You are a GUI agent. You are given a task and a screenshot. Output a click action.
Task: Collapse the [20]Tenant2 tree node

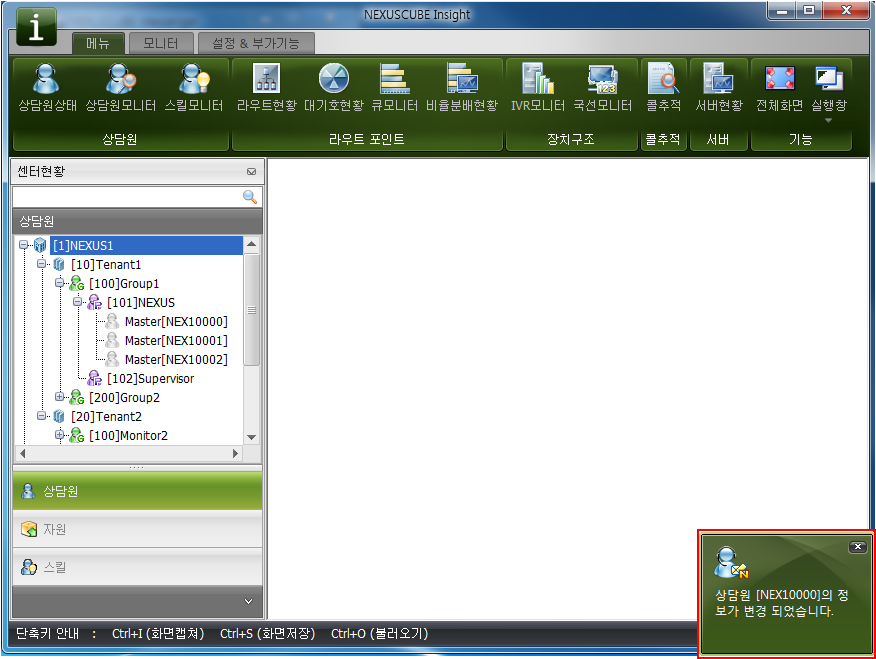41,416
